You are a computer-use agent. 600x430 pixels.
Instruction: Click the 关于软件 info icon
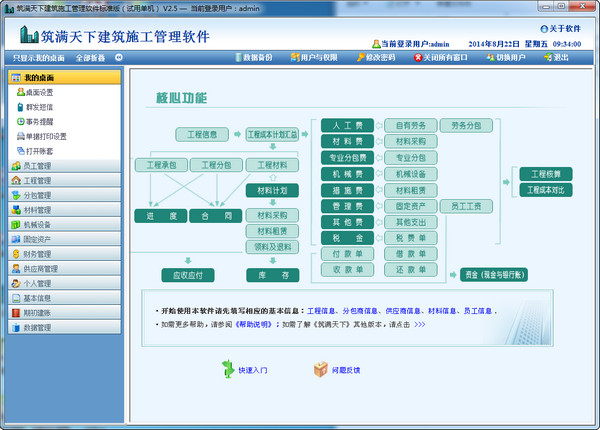[x=544, y=29]
